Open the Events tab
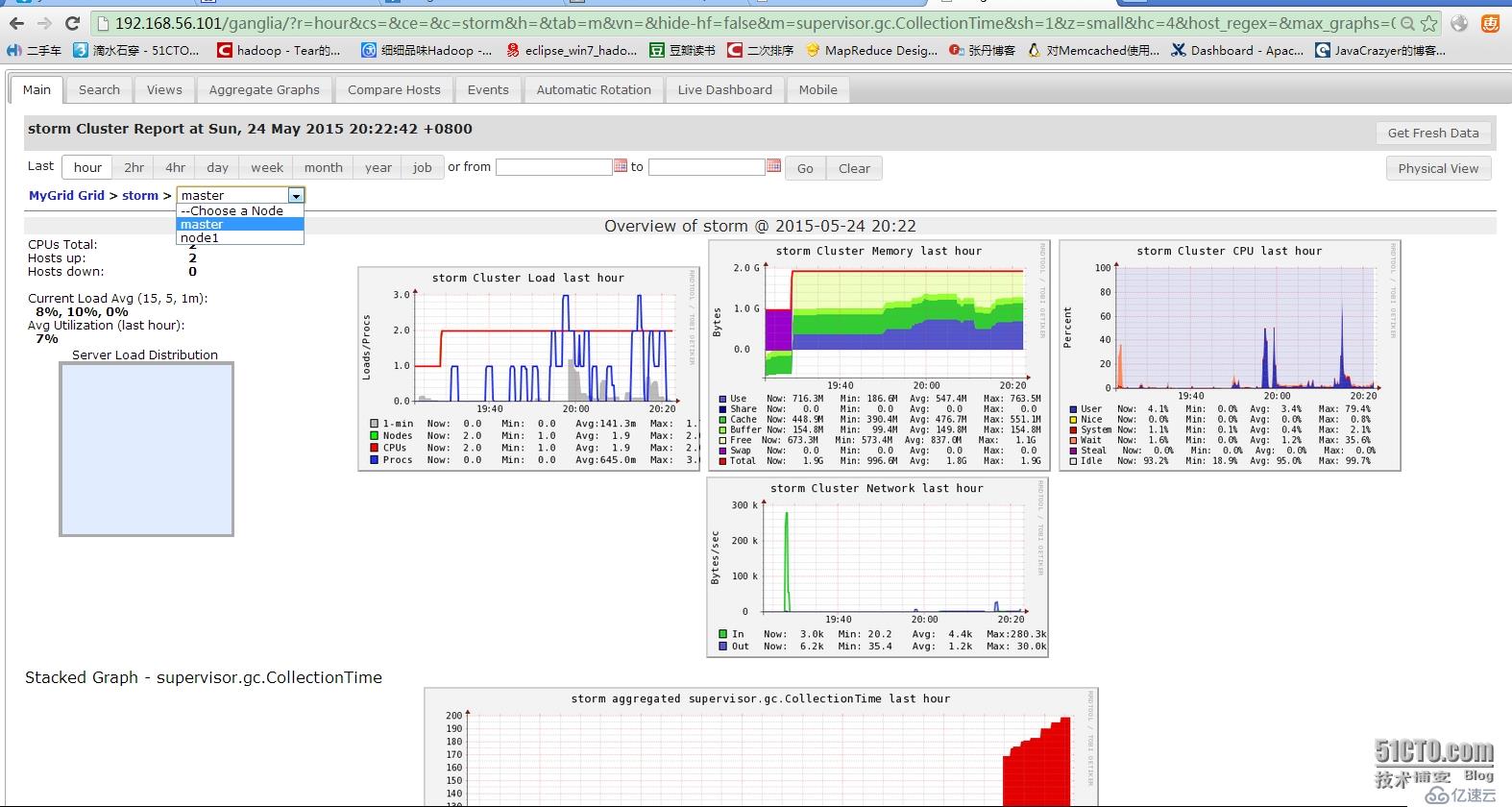The height and width of the screenshot is (807, 1512). click(488, 89)
